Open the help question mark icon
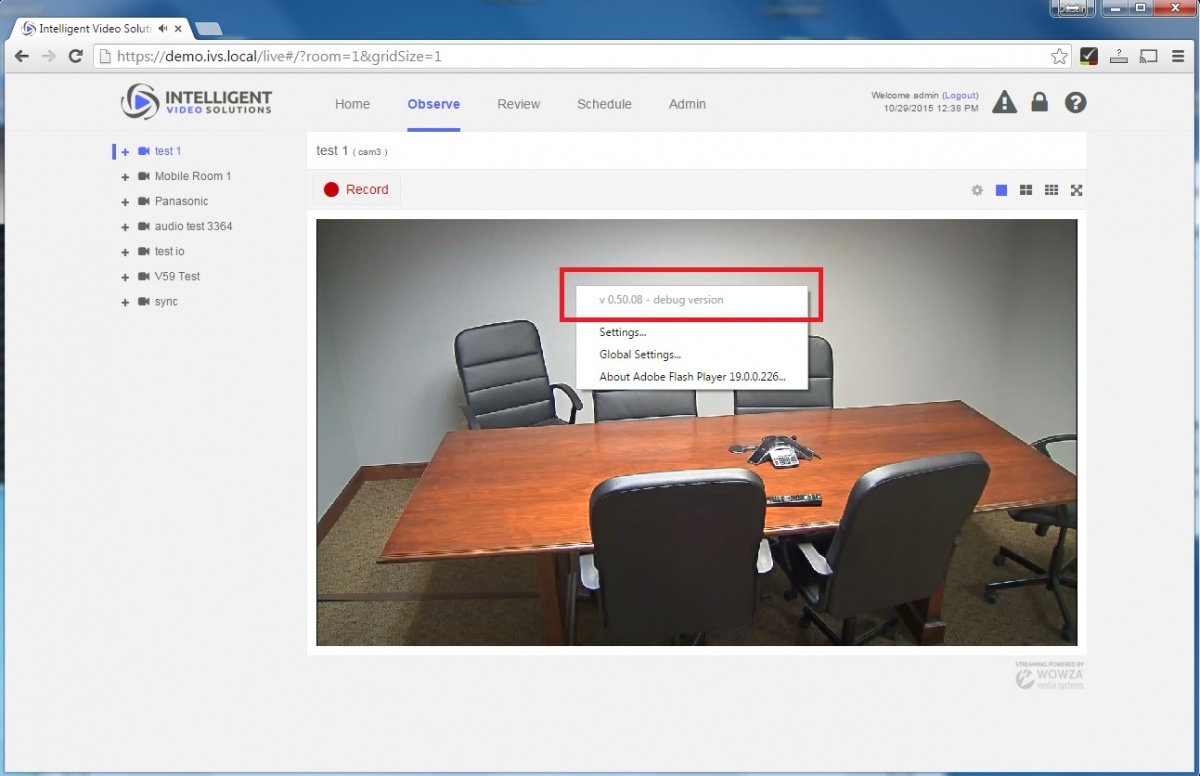Image resolution: width=1200 pixels, height=776 pixels. (x=1075, y=102)
